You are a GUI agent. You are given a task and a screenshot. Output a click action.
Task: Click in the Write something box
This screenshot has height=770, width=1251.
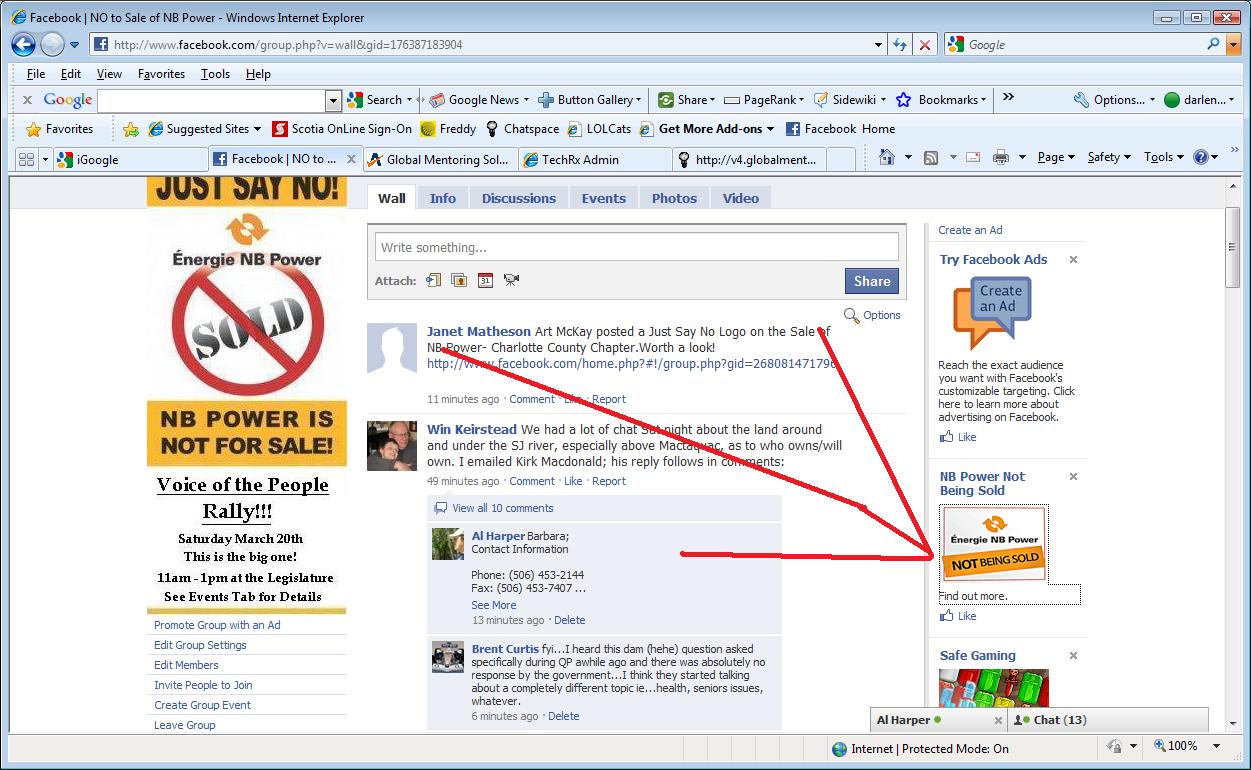[x=637, y=248]
